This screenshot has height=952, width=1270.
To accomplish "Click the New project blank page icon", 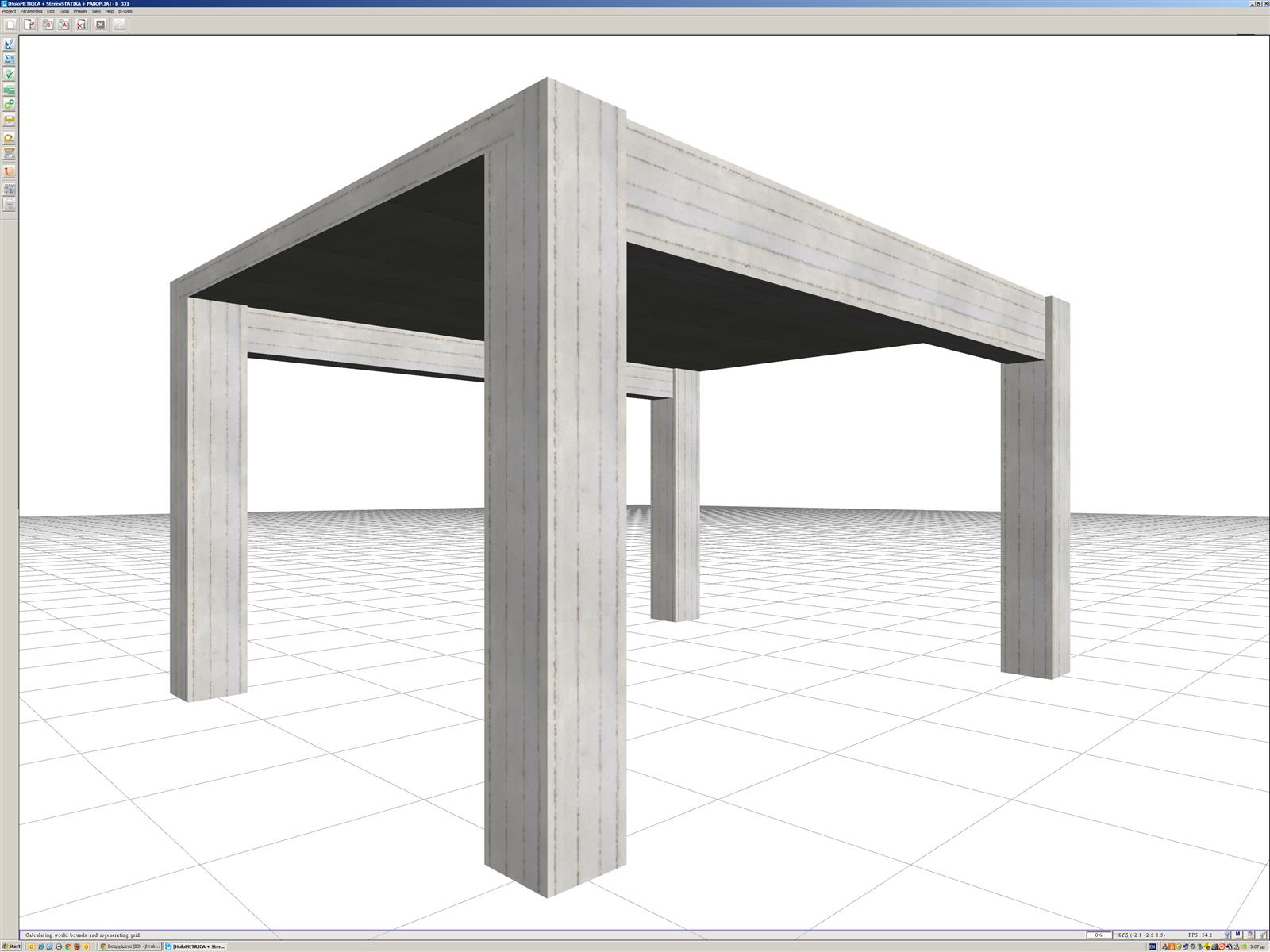I will click(10, 25).
